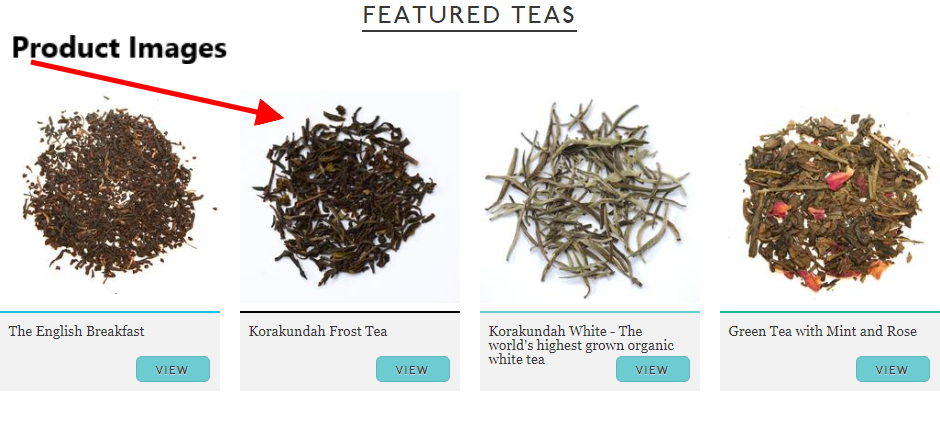This screenshot has width=940, height=426.
Task: Click the Product Images annotation label
Action: coord(119,47)
